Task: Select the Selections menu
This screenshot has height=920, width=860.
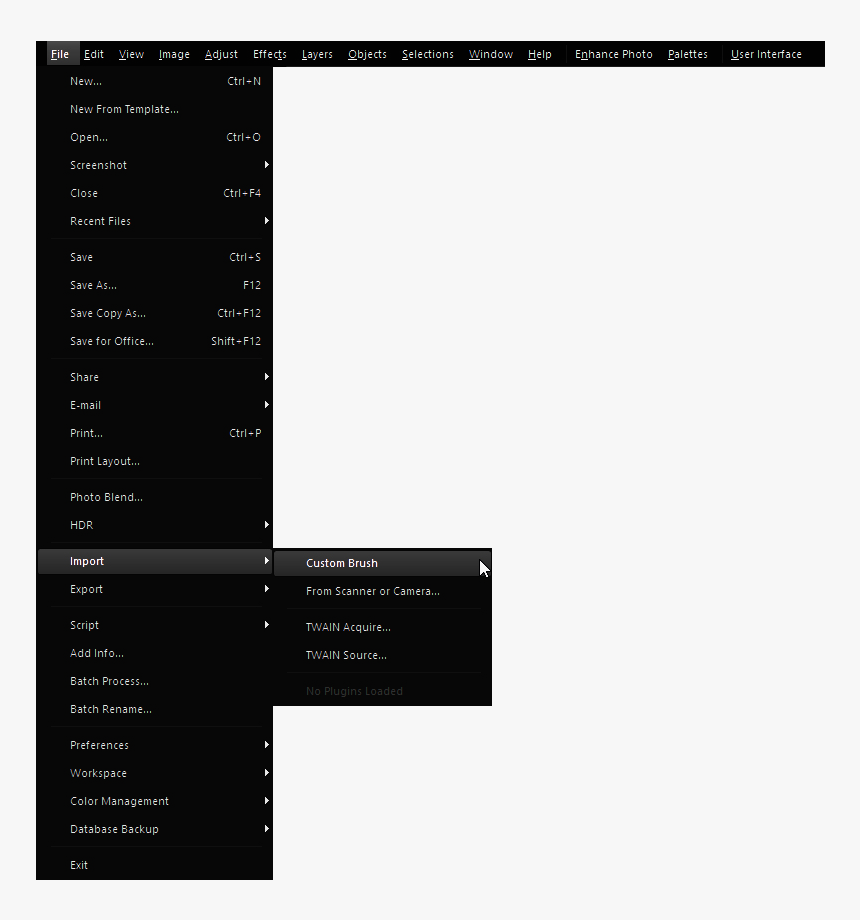Action: click(427, 54)
